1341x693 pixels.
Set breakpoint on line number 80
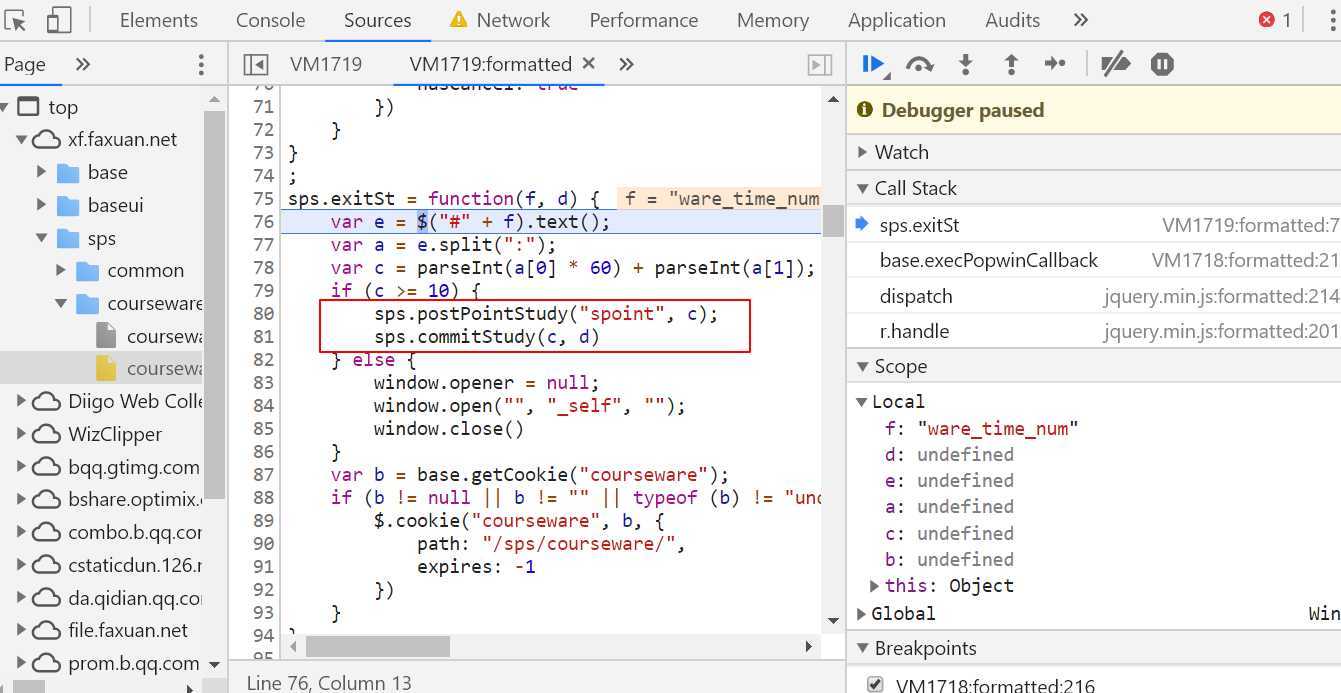coord(264,313)
